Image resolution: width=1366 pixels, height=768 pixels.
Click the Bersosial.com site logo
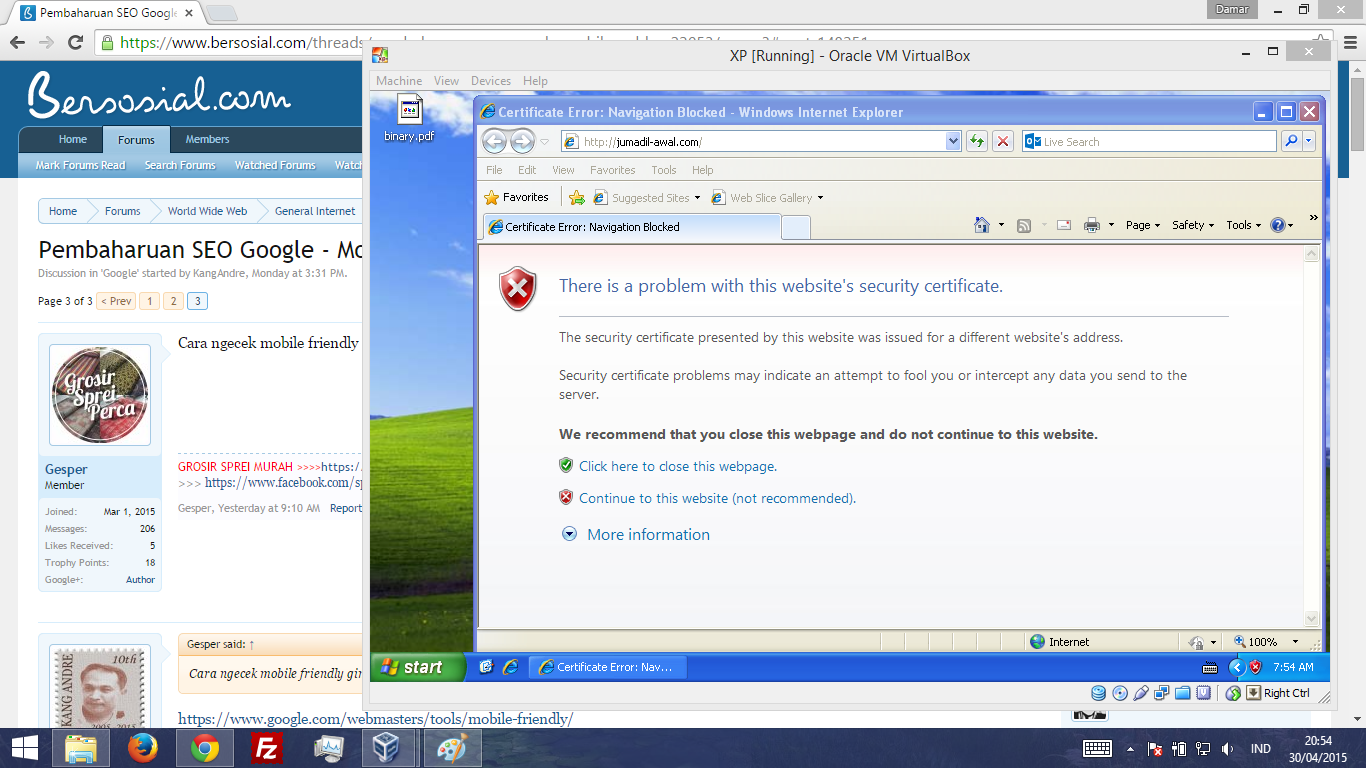tap(160, 94)
